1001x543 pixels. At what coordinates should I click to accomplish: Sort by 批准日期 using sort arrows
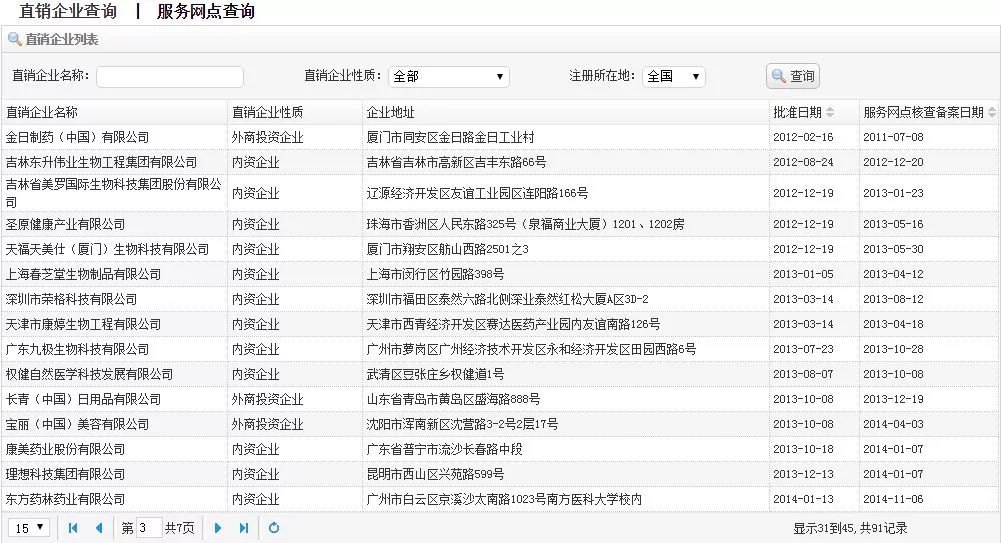tap(830, 112)
